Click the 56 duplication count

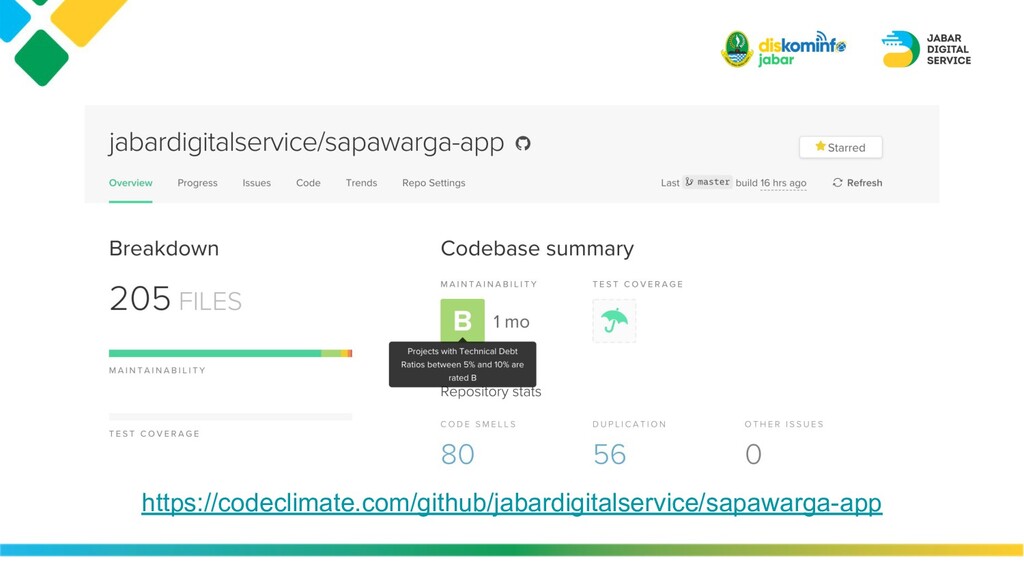point(609,454)
